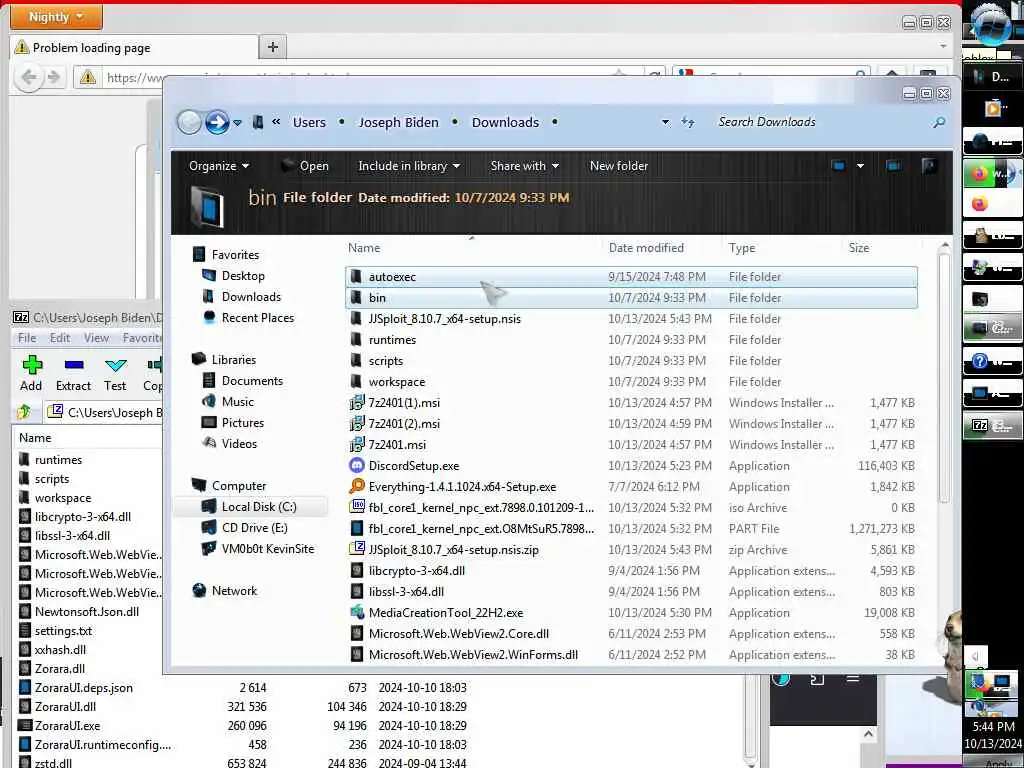Open the Organize menu
This screenshot has width=1024, height=768.
[219, 166]
